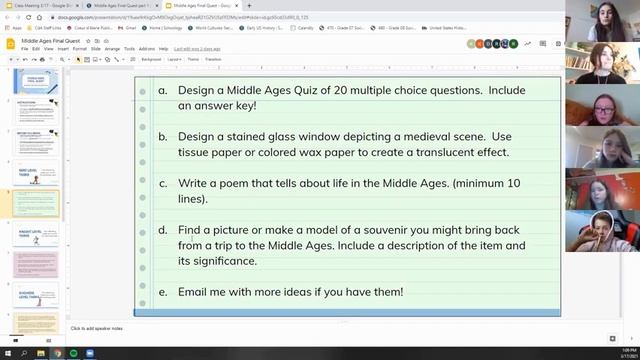Open the new slide dropdown arrow
The width and height of the screenshot is (640, 360).
click(17, 60)
